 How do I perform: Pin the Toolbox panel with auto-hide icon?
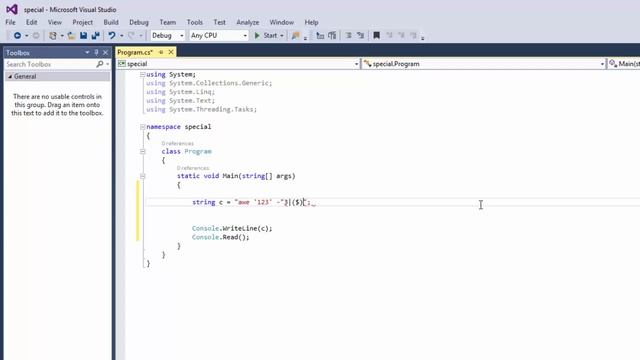(96, 52)
